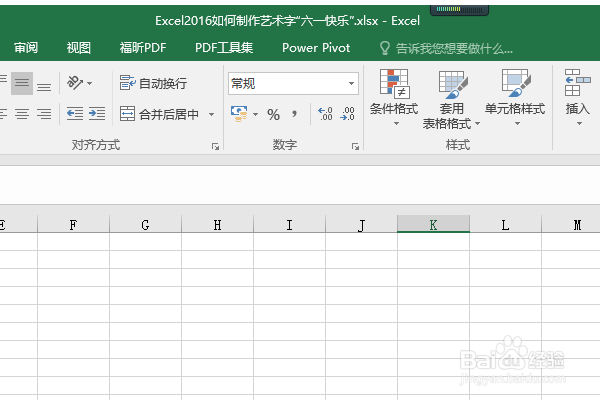600x400 pixels.
Task: Open alignment settings dialog launcher
Action: click(215, 146)
